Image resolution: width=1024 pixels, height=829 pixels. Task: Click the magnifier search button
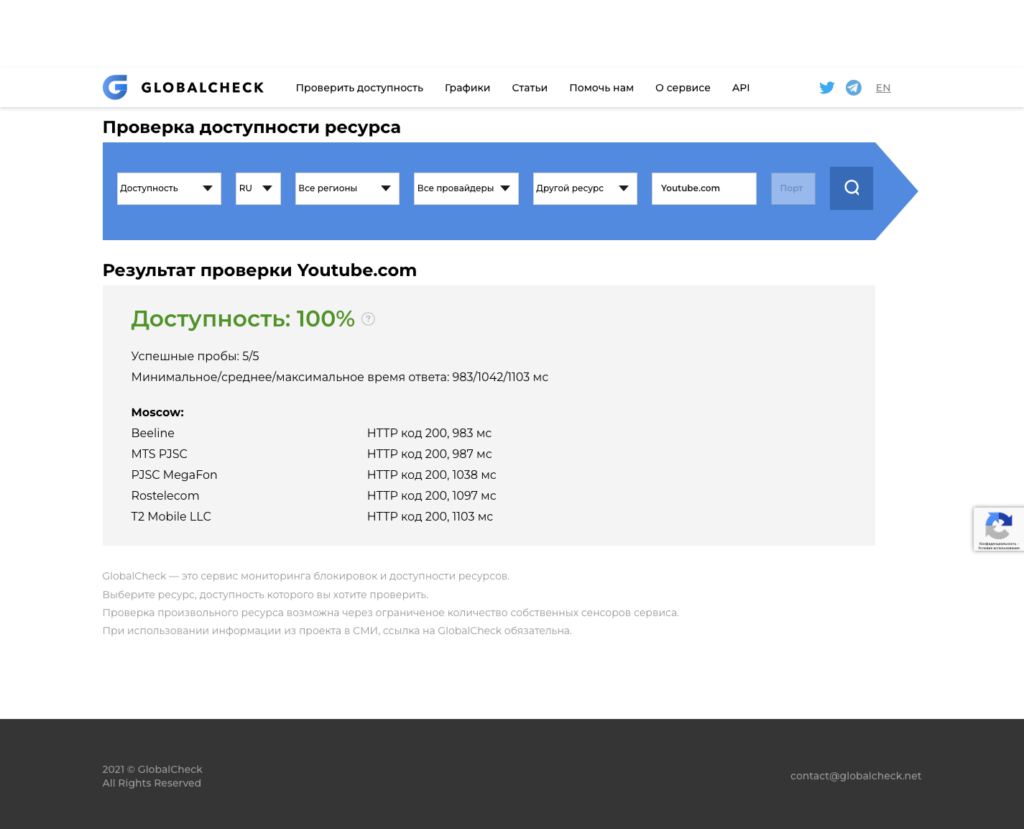click(x=851, y=188)
